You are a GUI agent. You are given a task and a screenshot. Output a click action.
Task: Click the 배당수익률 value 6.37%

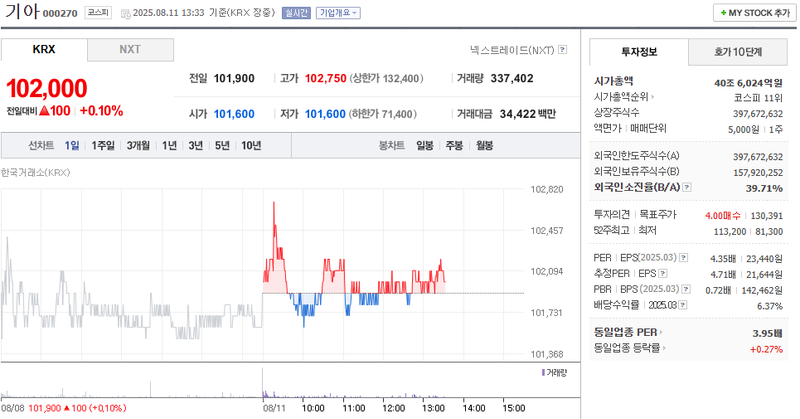click(770, 306)
